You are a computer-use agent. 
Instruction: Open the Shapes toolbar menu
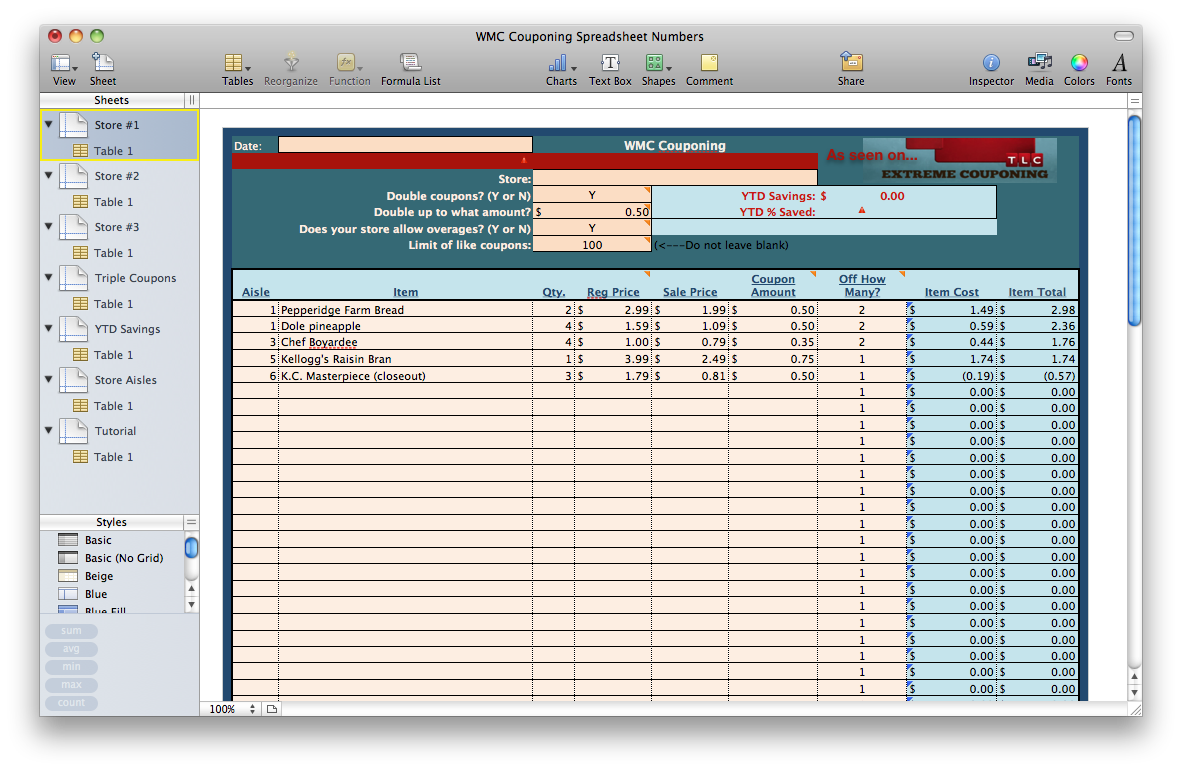click(x=658, y=69)
